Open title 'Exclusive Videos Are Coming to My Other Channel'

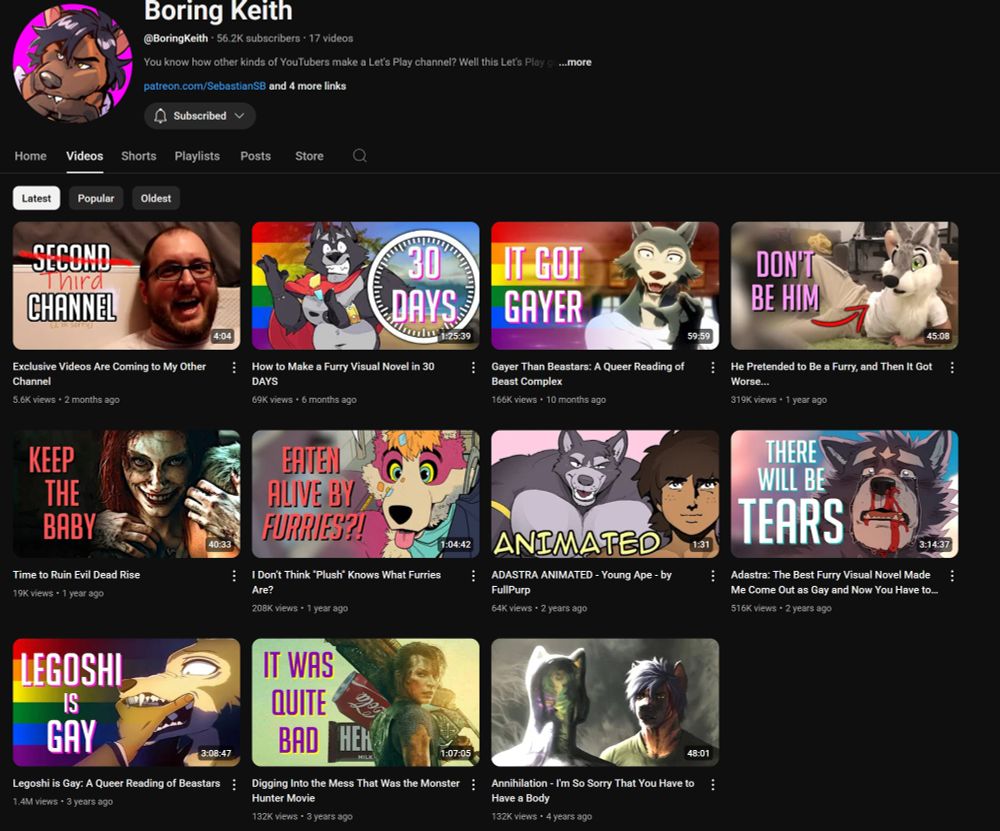pos(109,374)
